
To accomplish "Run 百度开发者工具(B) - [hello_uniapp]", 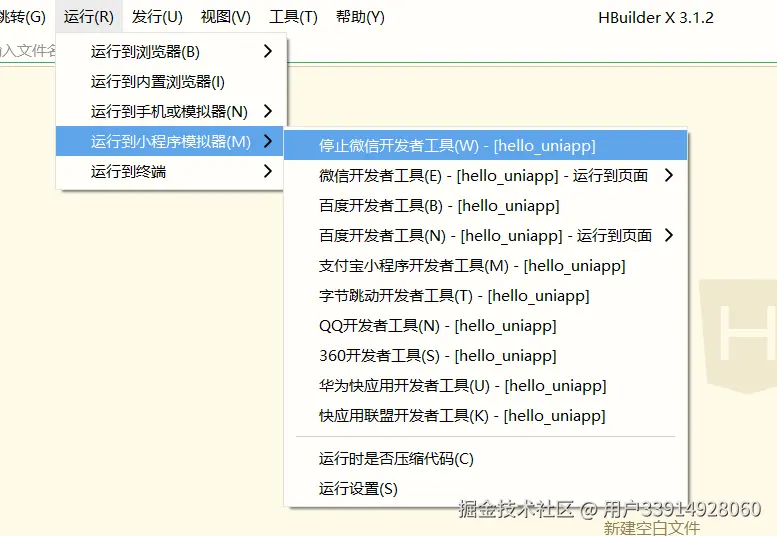I will pos(486,206).
